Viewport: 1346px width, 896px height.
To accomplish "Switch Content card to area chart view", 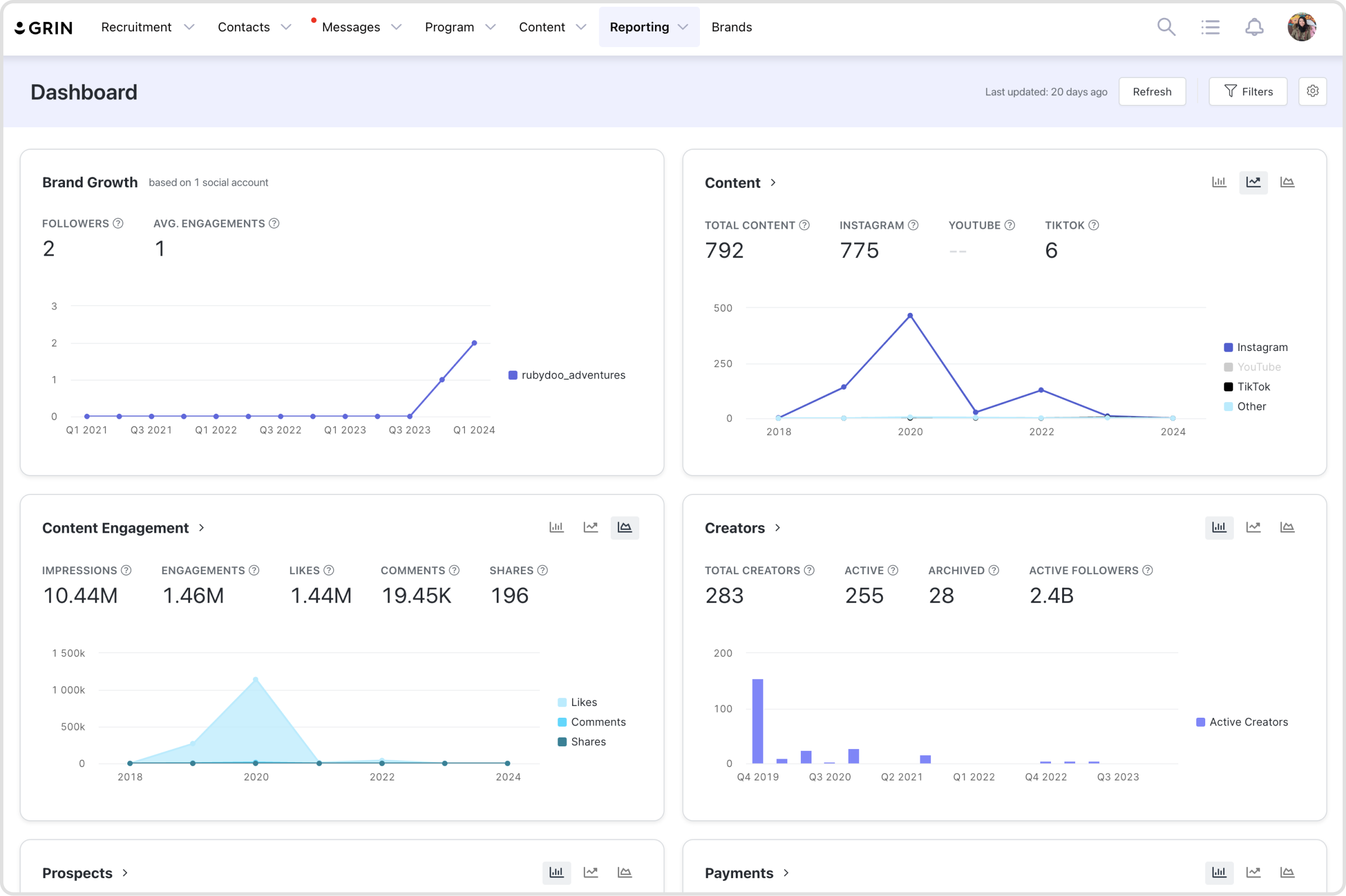I will click(1287, 182).
